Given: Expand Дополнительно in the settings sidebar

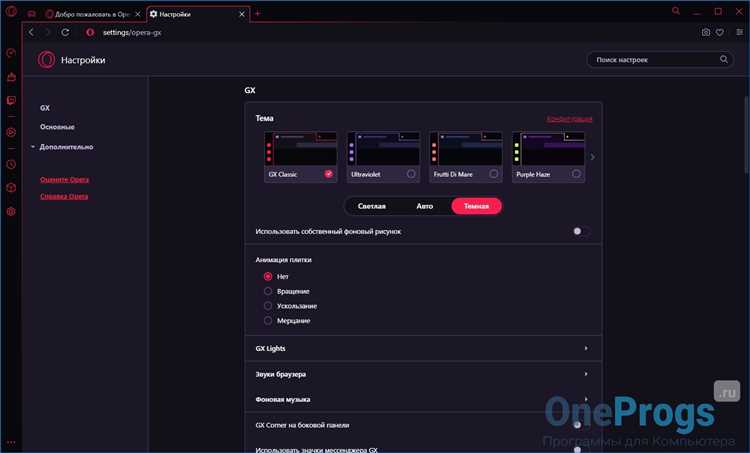Looking at the screenshot, I should 66,146.
